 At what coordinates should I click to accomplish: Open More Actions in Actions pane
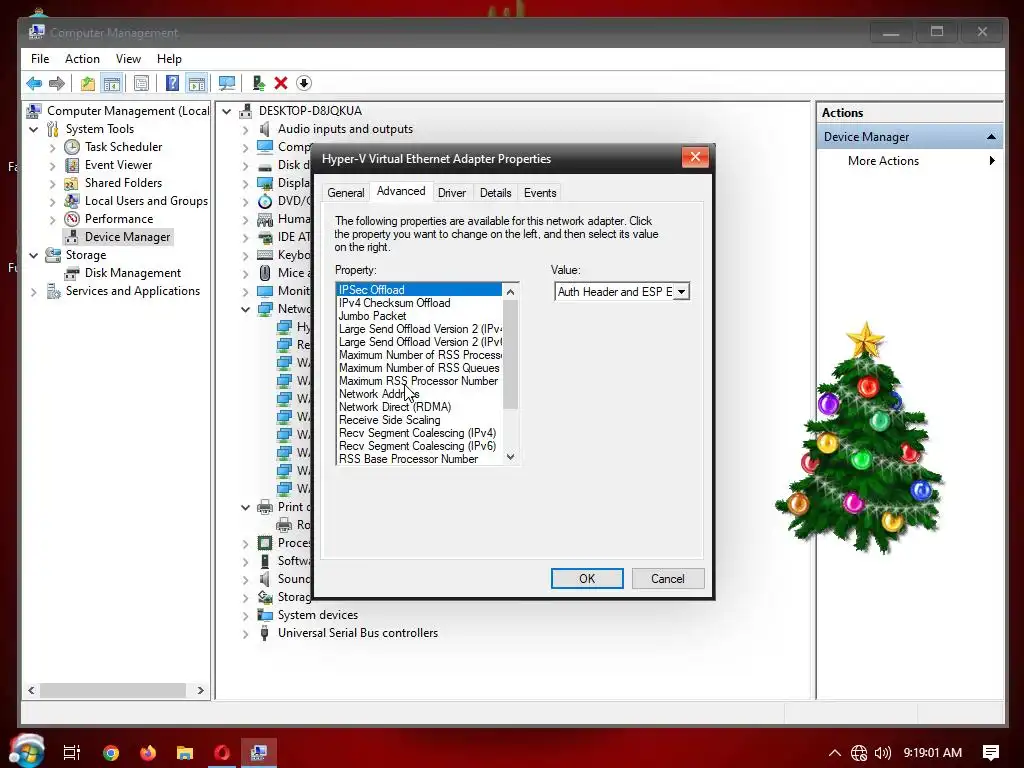pos(883,161)
